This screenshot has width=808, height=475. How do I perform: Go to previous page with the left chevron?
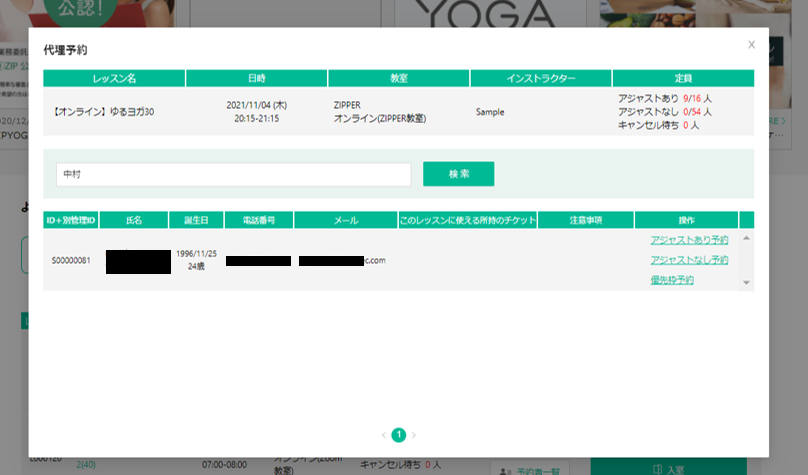coord(384,435)
